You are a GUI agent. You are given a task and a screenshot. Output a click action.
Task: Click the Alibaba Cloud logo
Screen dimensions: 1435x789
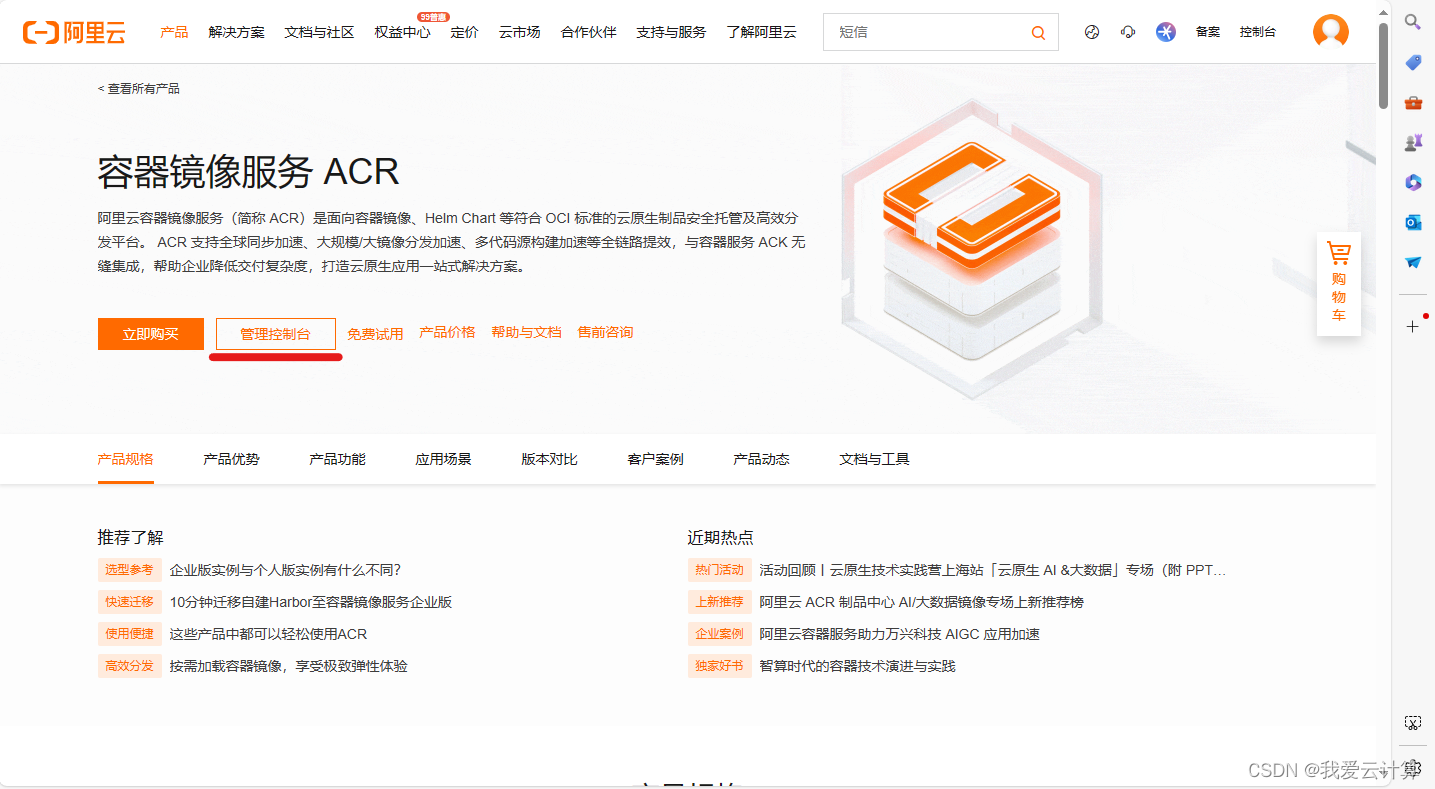point(75,32)
